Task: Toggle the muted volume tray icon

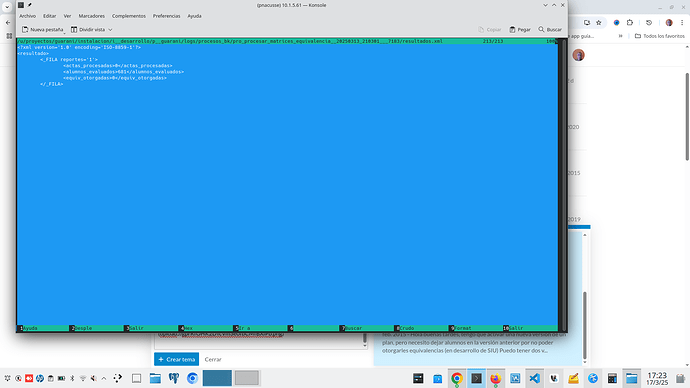Action: (93, 378)
